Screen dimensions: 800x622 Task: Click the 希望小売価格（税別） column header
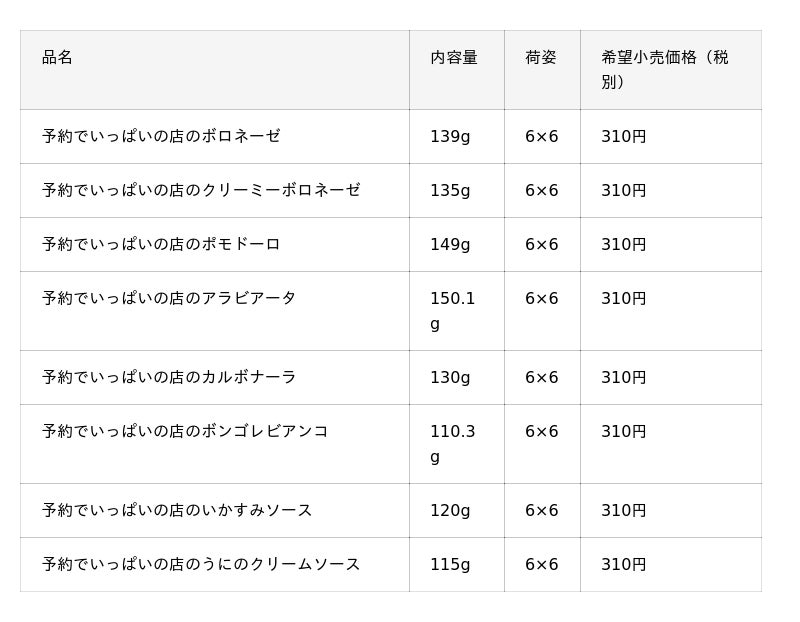click(x=665, y=70)
